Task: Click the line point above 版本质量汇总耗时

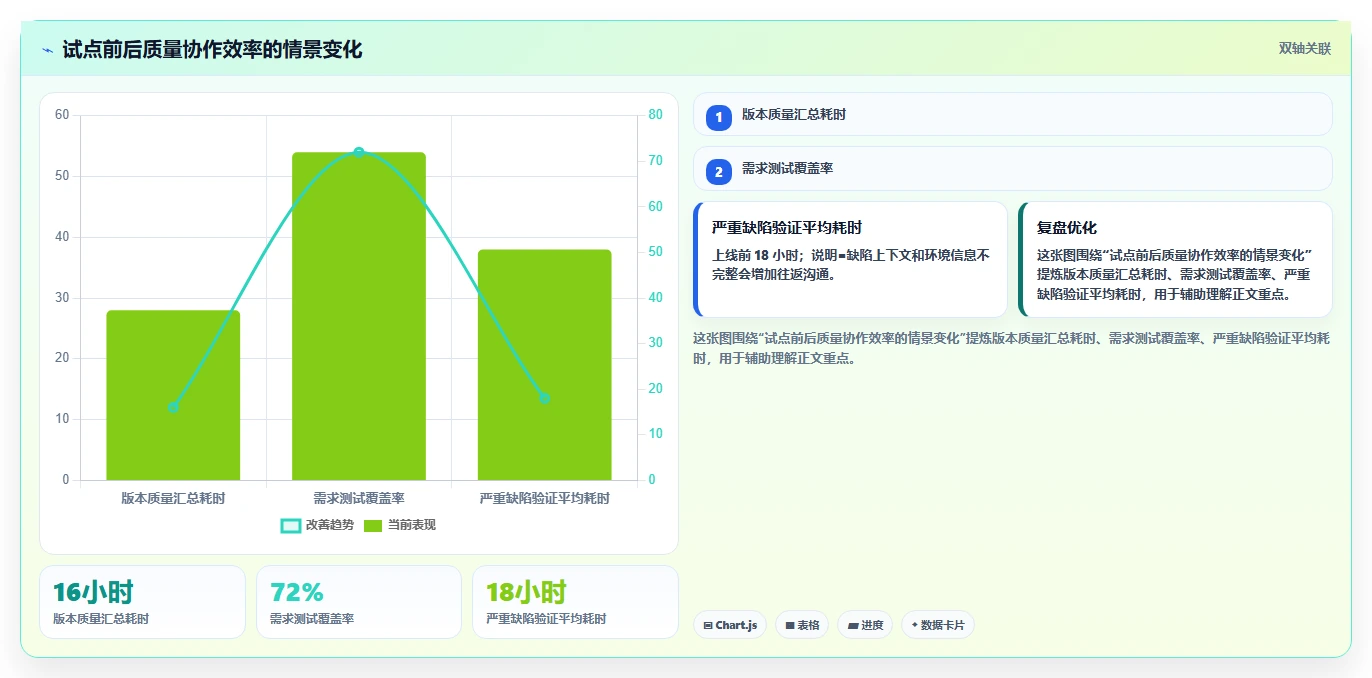Action: tap(173, 407)
